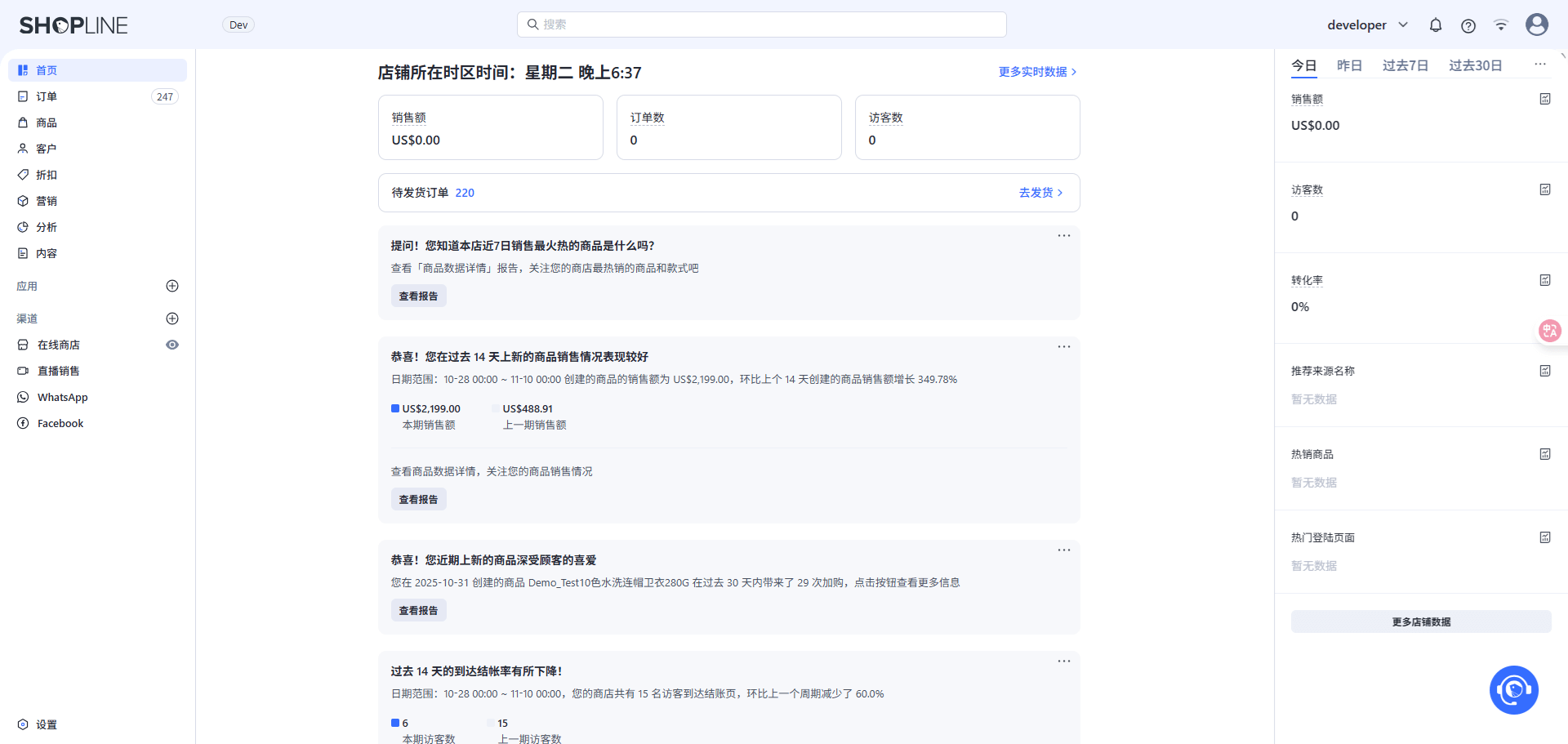Open the help question mark icon
Screen dimensions: 1568x744
(x=1468, y=25)
